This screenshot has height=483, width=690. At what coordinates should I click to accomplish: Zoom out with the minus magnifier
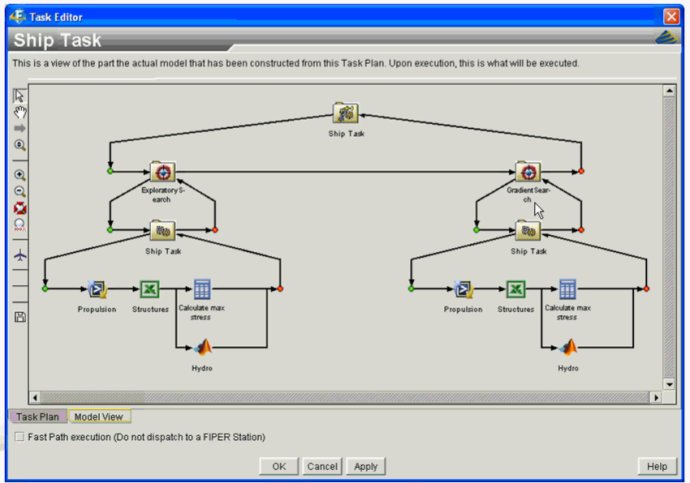(20, 191)
